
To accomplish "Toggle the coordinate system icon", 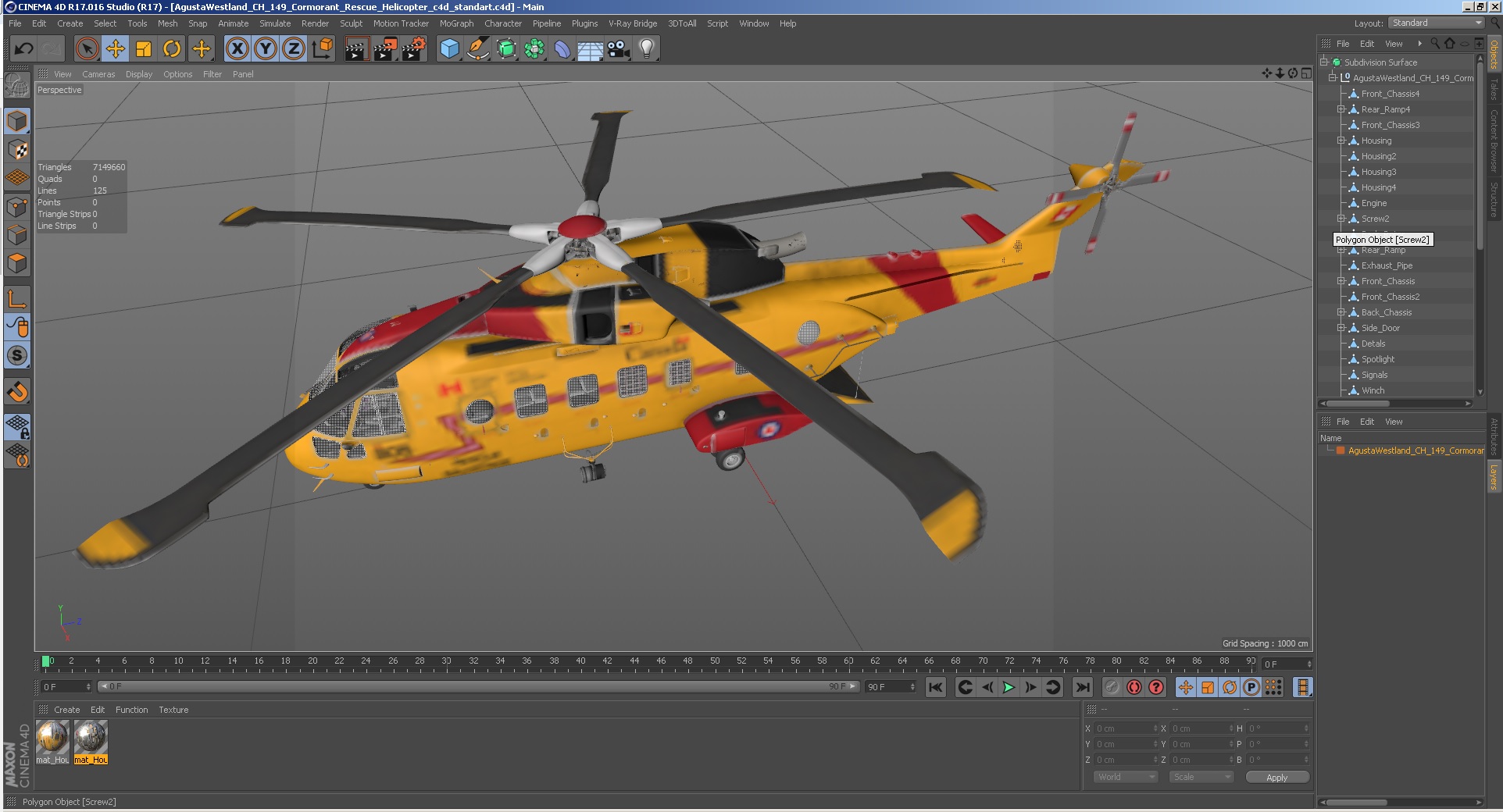I will coord(322,49).
